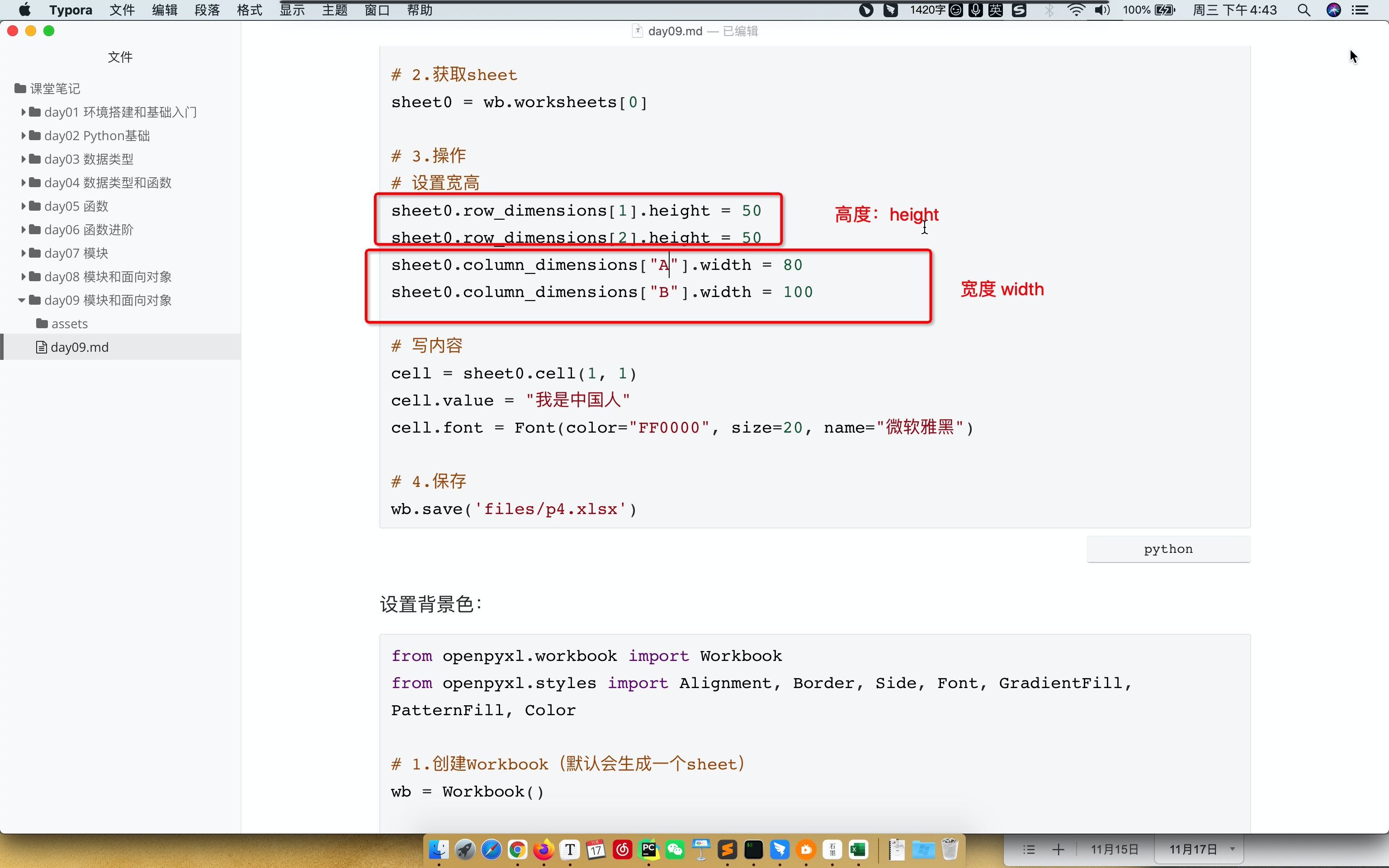1389x868 pixels.
Task: Click the Spotlight search icon
Action: point(1304,10)
